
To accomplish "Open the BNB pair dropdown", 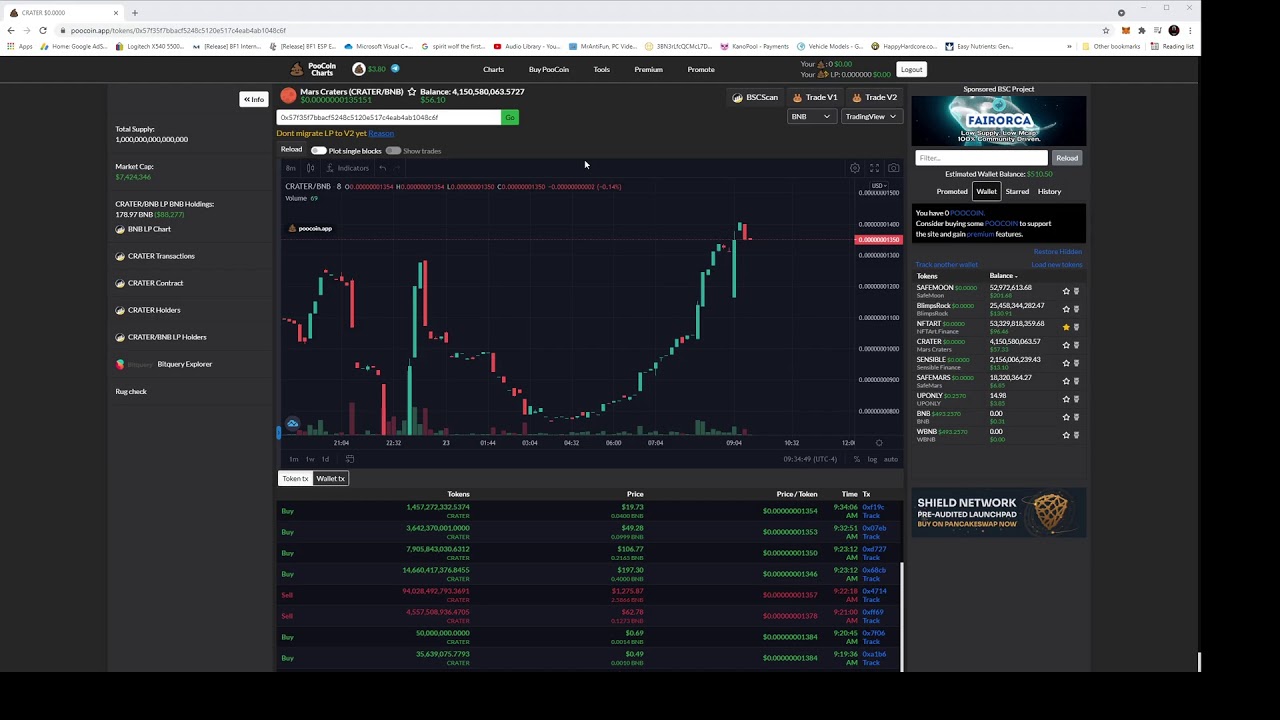I will (810, 117).
